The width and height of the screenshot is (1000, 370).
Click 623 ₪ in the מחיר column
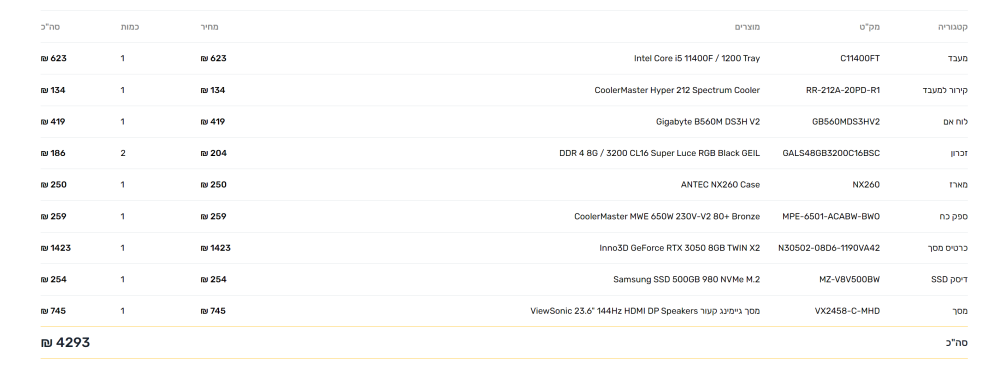(213, 58)
